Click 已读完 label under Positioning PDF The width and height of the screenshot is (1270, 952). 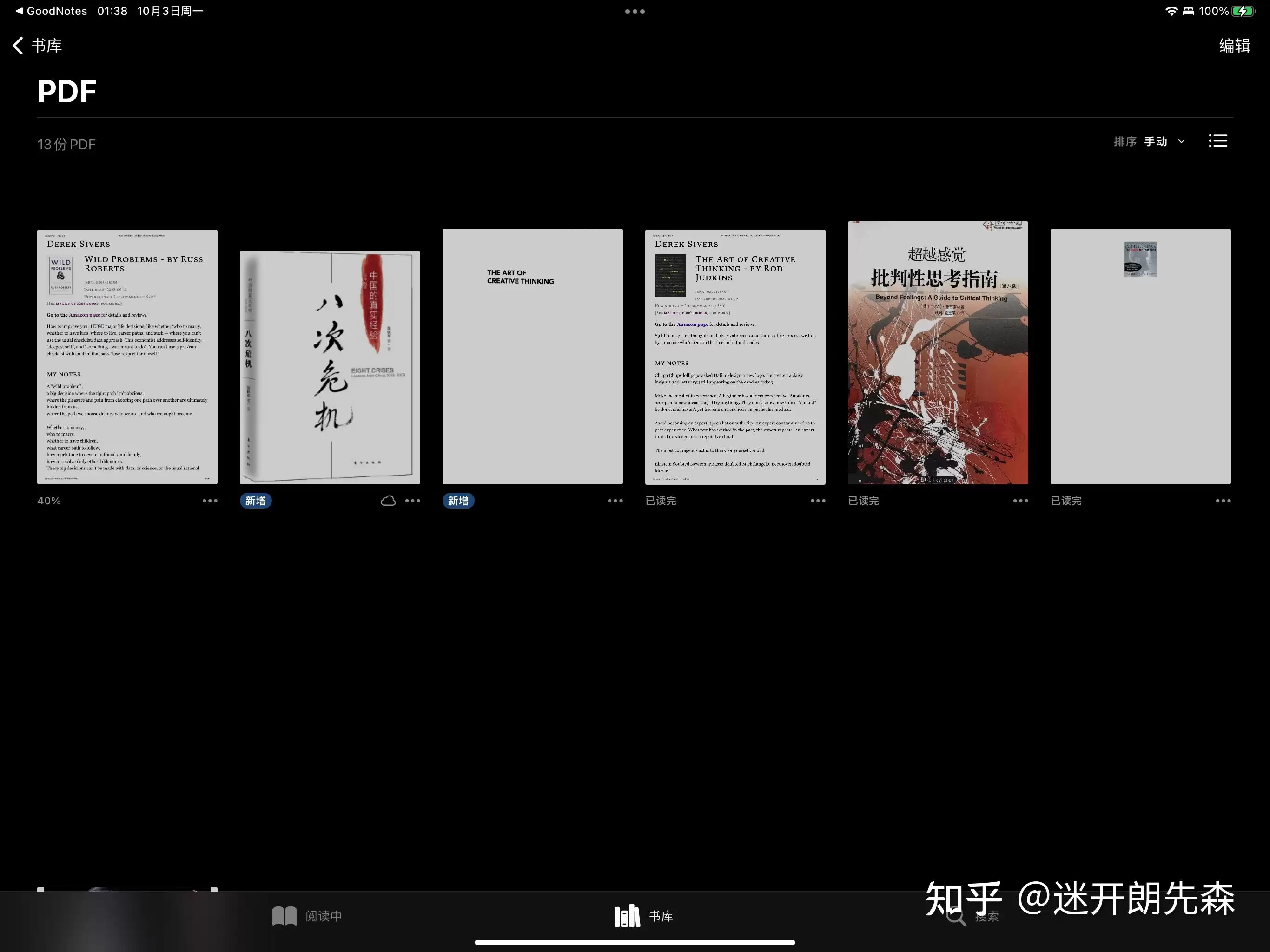1066,501
